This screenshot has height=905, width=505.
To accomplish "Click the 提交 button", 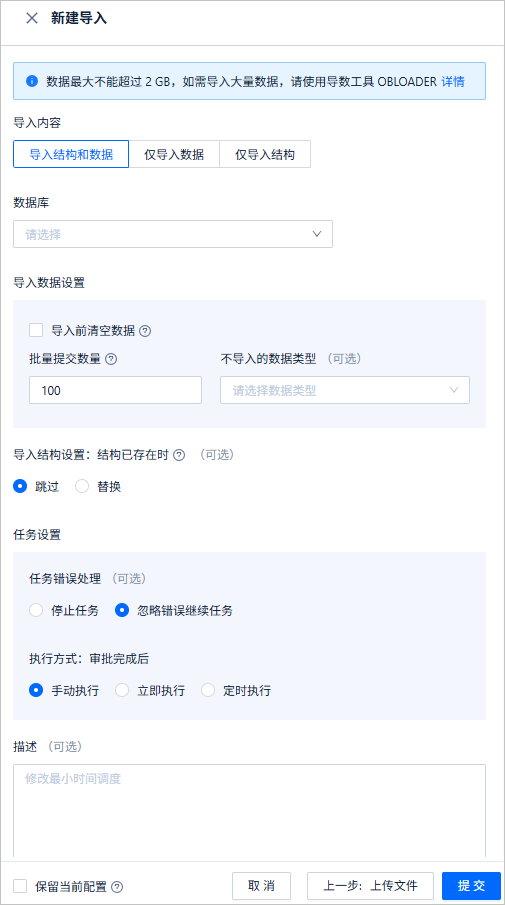I will (x=472, y=886).
